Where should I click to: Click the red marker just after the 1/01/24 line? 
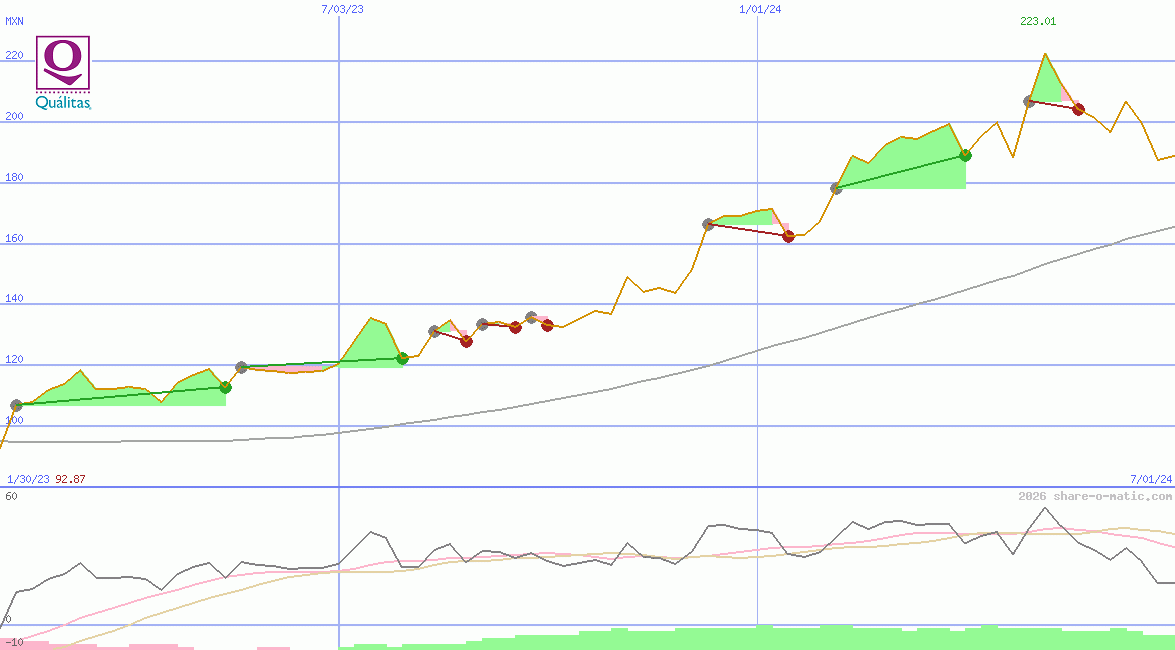[788, 236]
